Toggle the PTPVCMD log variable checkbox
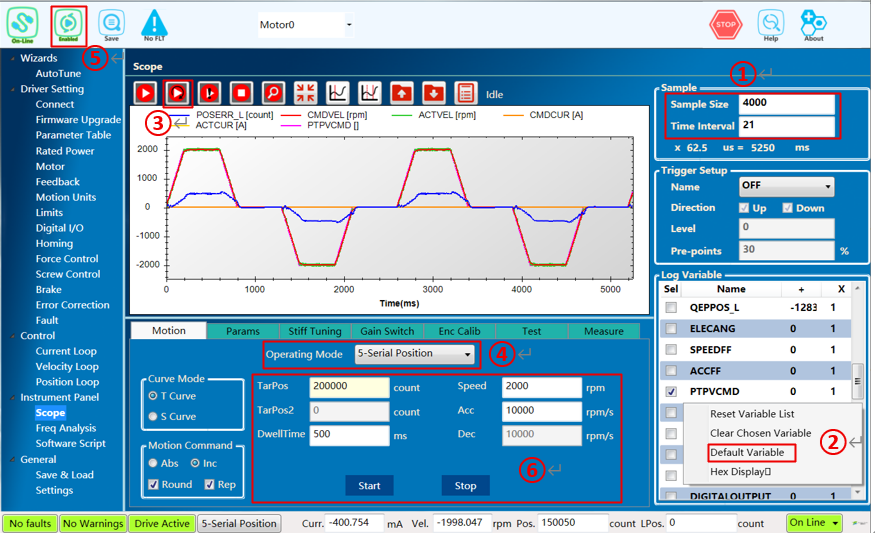The height and width of the screenshot is (533, 875). [671, 392]
